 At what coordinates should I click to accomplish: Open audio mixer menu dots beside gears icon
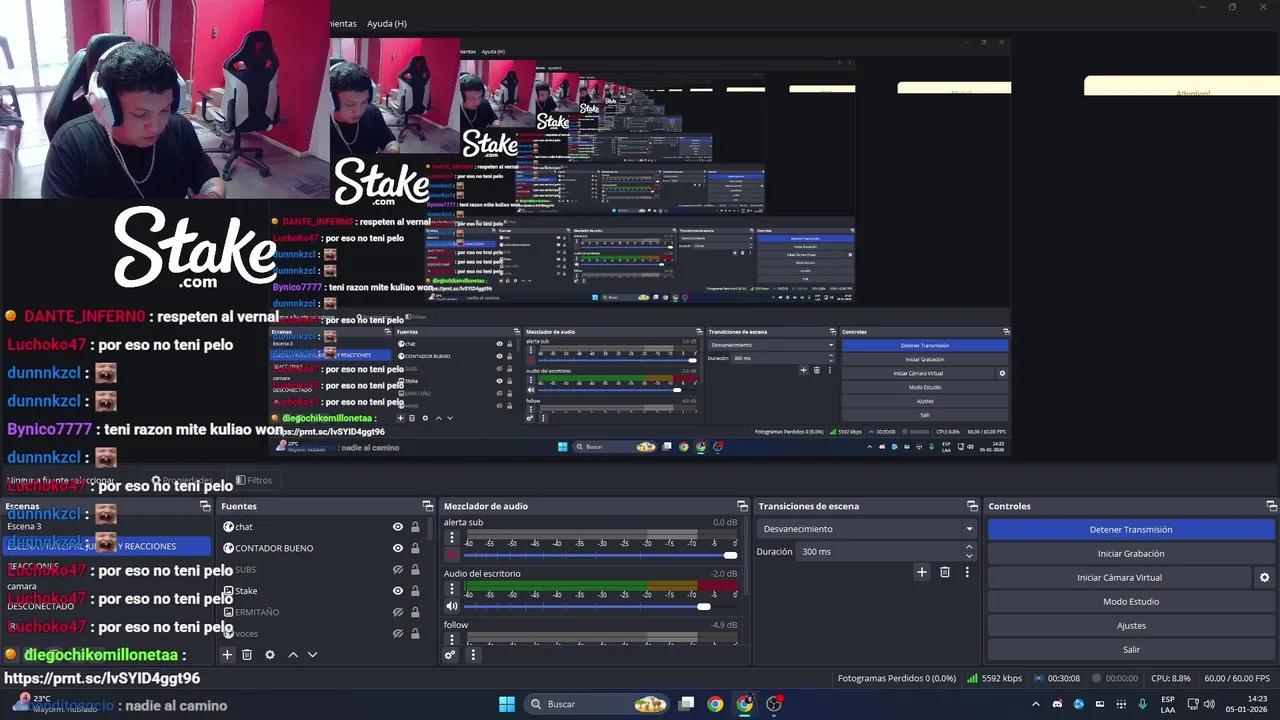(473, 655)
